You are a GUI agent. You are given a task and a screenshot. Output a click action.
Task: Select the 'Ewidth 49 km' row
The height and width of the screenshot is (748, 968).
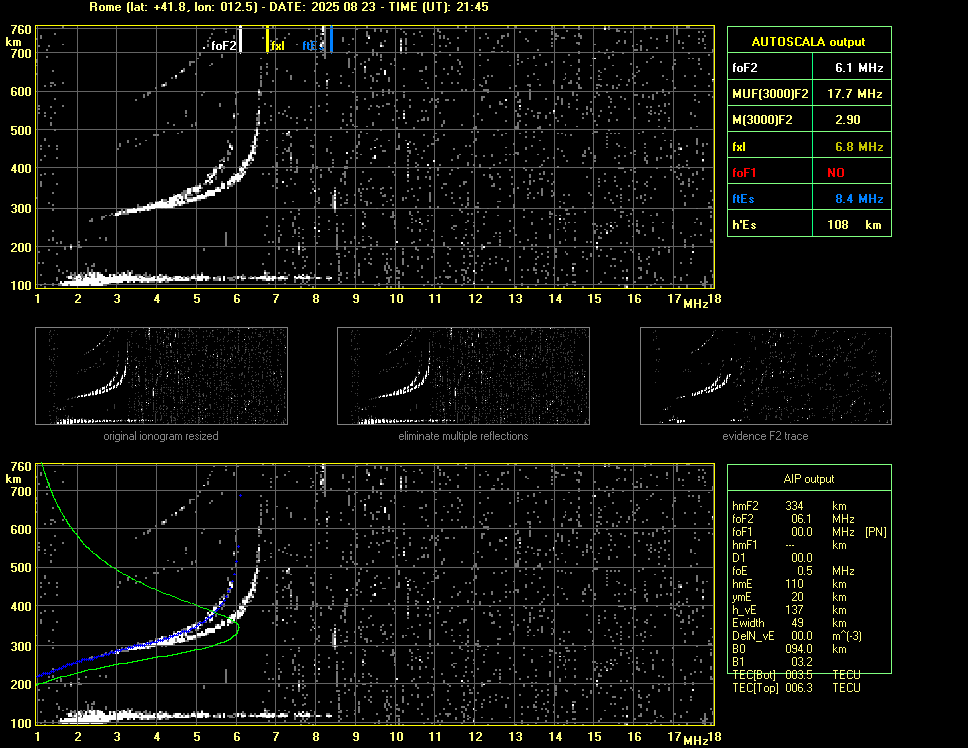point(789,623)
